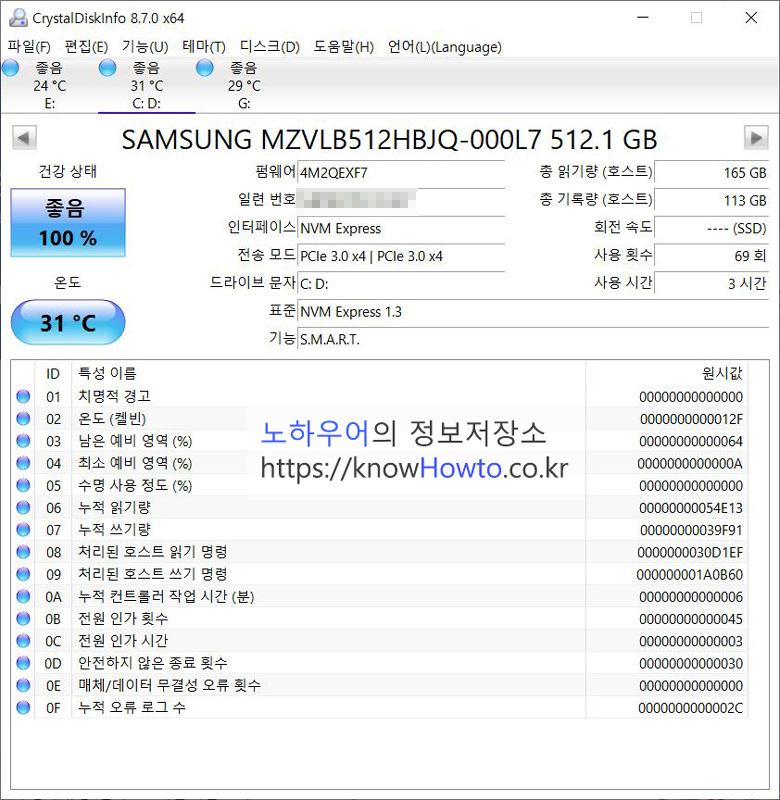The width and height of the screenshot is (780, 800).
Task: Click the firmware field 4M2QEXF7
Action: pos(400,172)
